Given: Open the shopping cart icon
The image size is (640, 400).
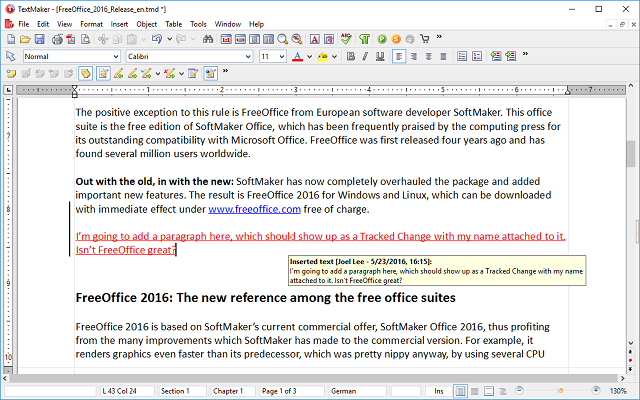Looking at the screenshot, I should (x=425, y=39).
